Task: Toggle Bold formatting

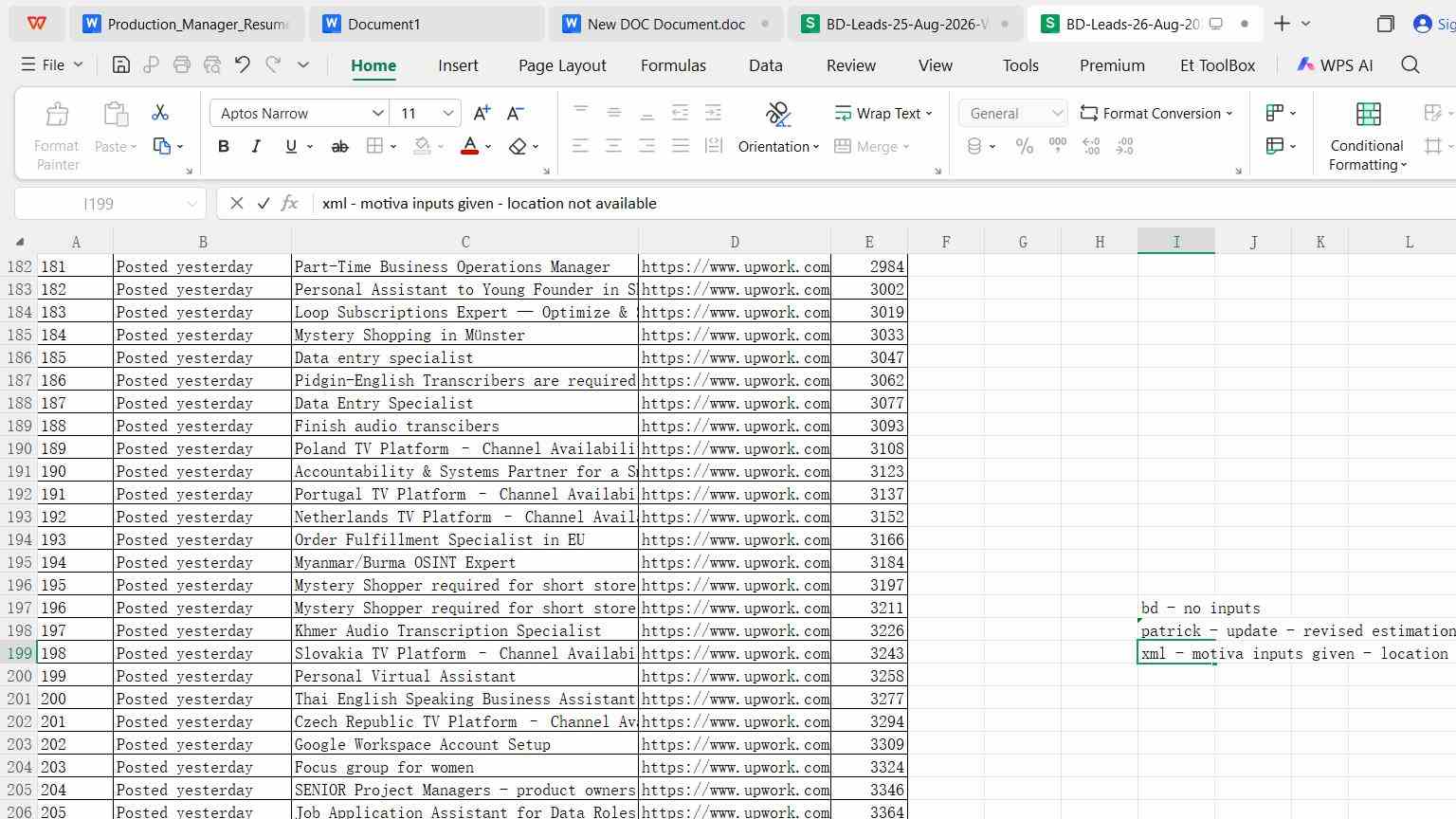Action: (224, 147)
